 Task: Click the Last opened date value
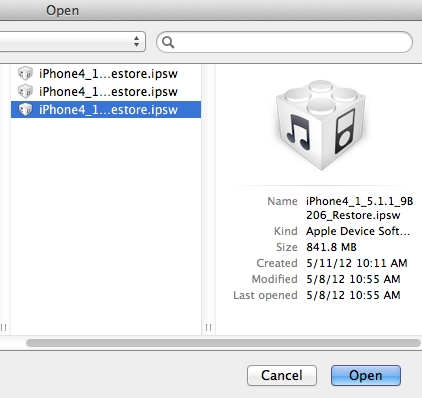coord(353,295)
